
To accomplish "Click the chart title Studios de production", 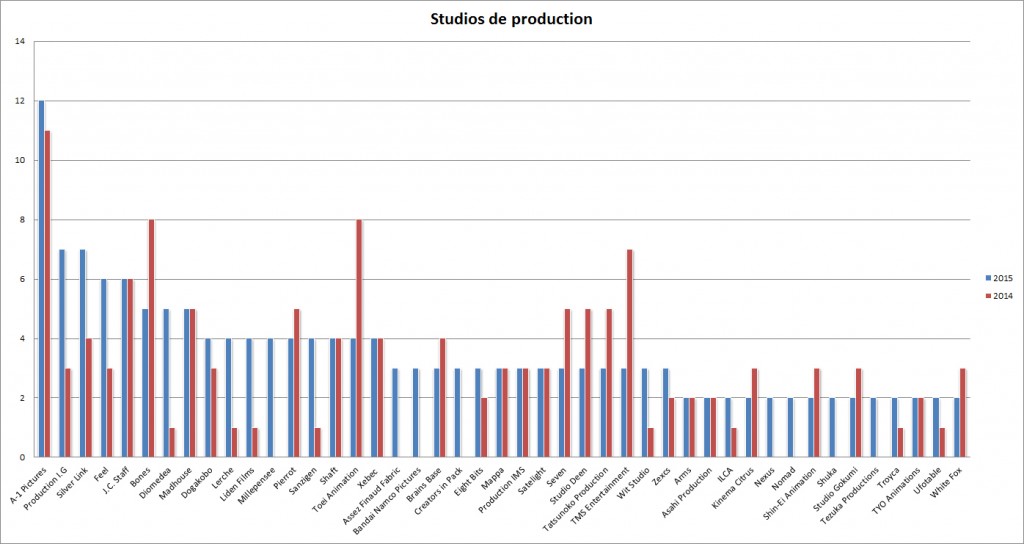I will point(511,19).
